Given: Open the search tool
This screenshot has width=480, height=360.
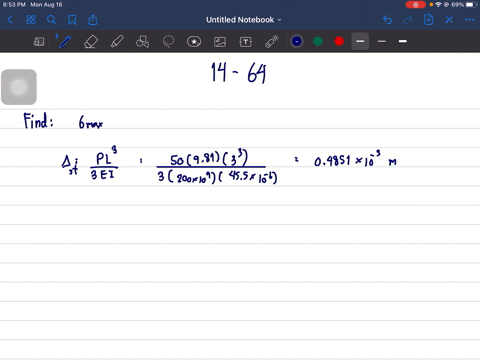Looking at the screenshot, I should (x=51, y=20).
